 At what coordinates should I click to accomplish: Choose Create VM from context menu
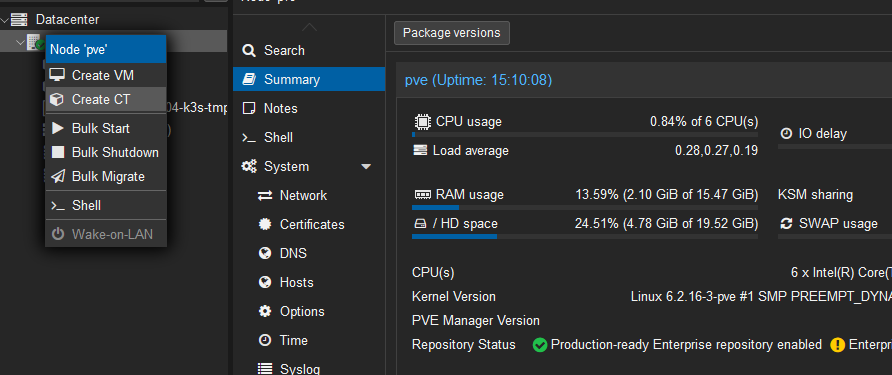click(106, 75)
